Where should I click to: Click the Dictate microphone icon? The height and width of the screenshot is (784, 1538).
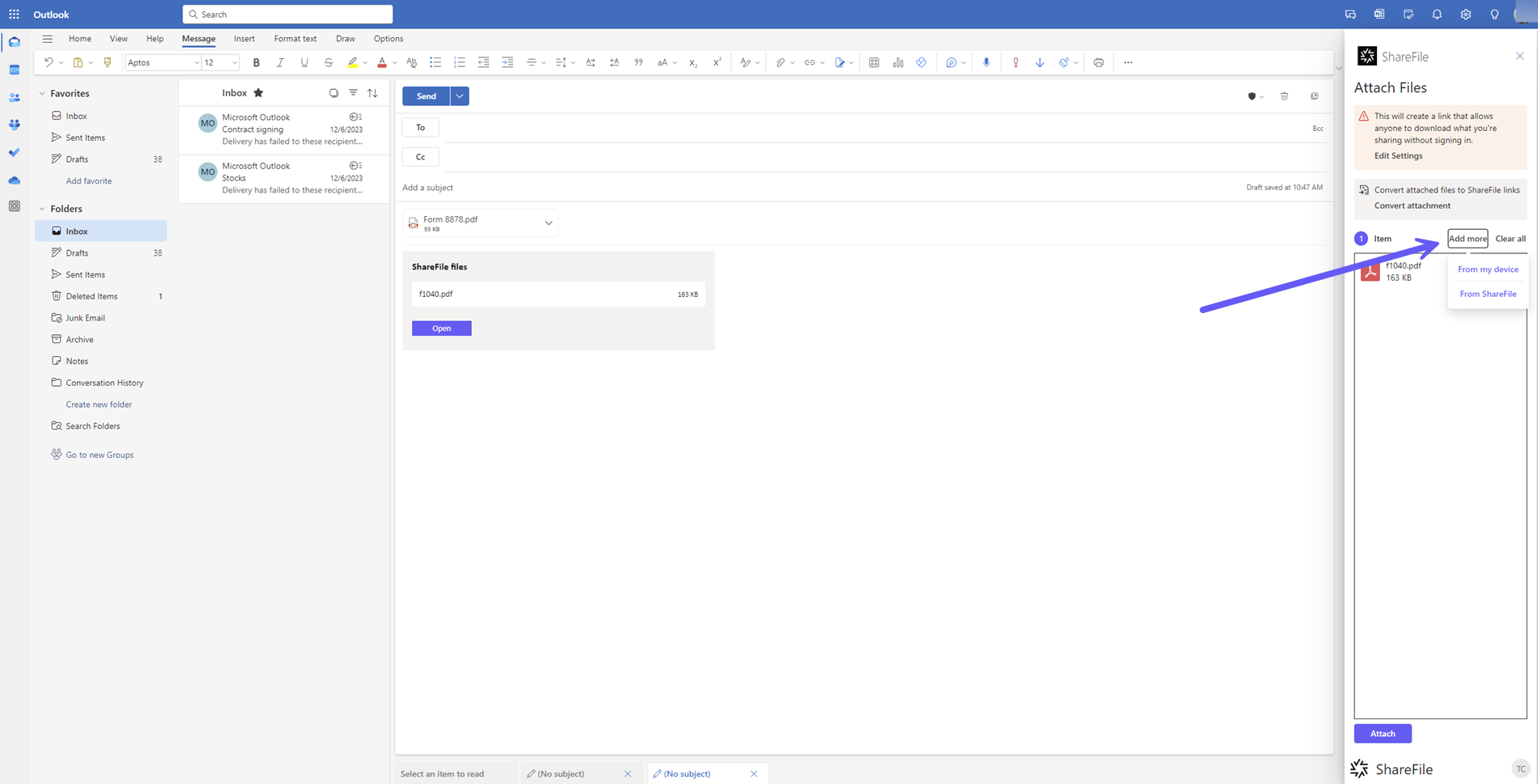[986, 62]
